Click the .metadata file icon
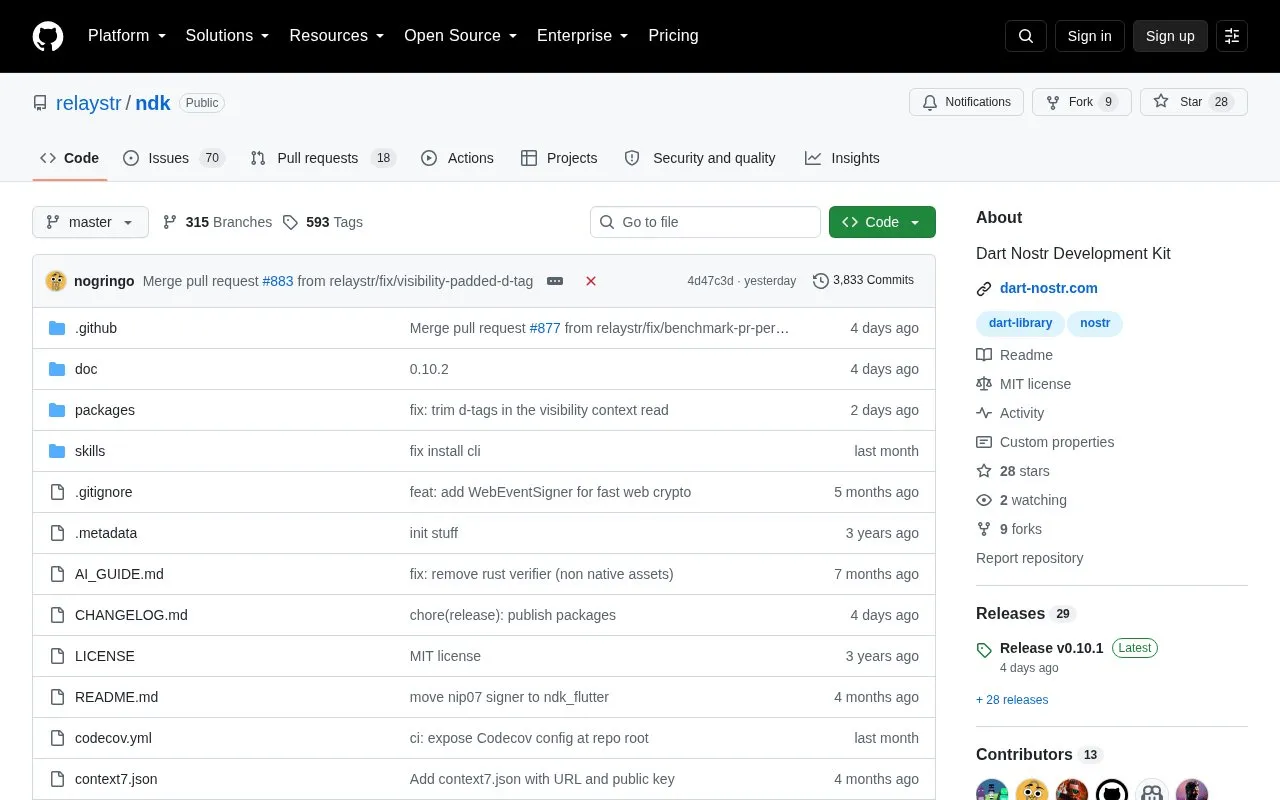 click(57, 533)
